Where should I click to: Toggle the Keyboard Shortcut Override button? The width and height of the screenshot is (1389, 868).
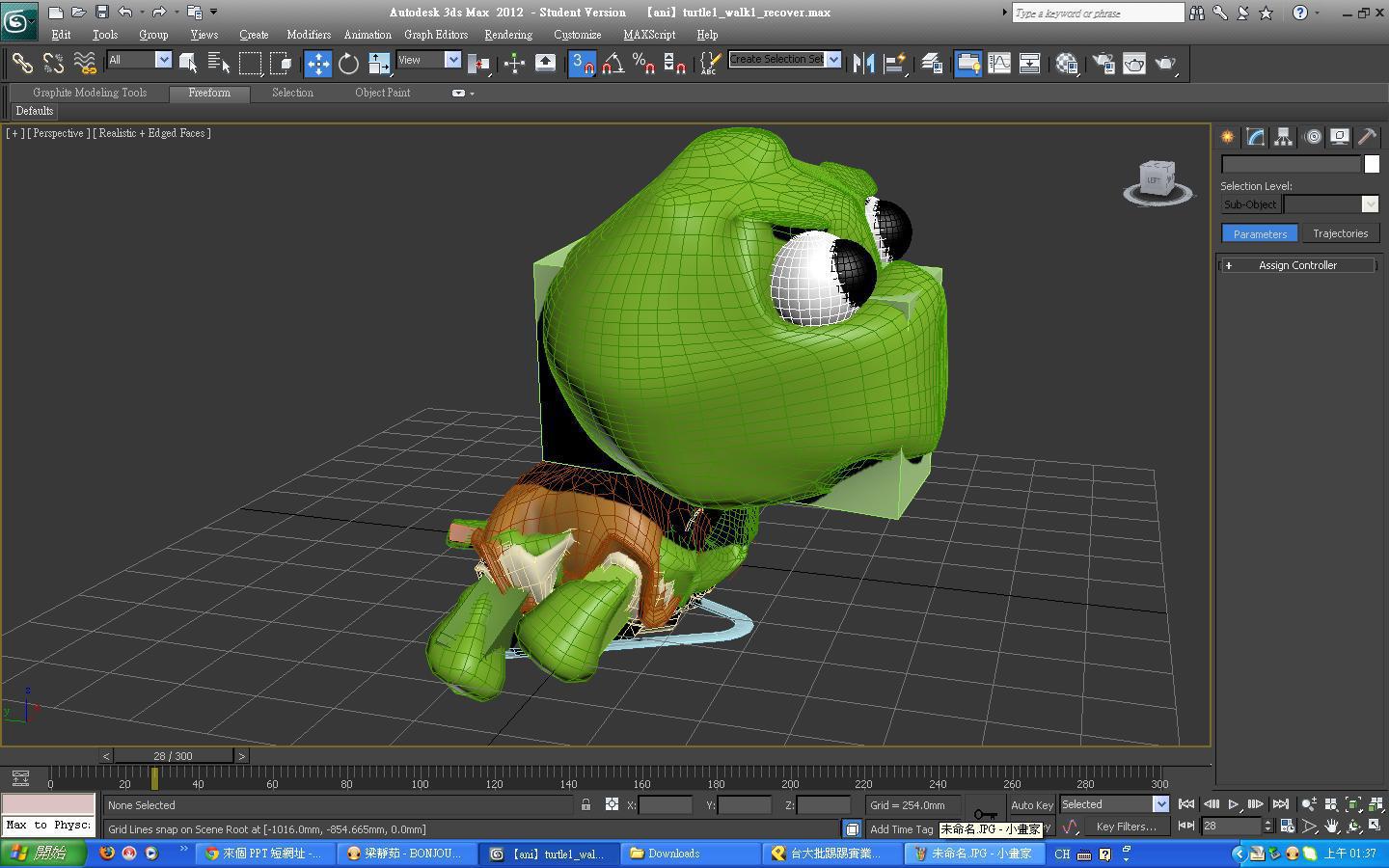tap(545, 64)
